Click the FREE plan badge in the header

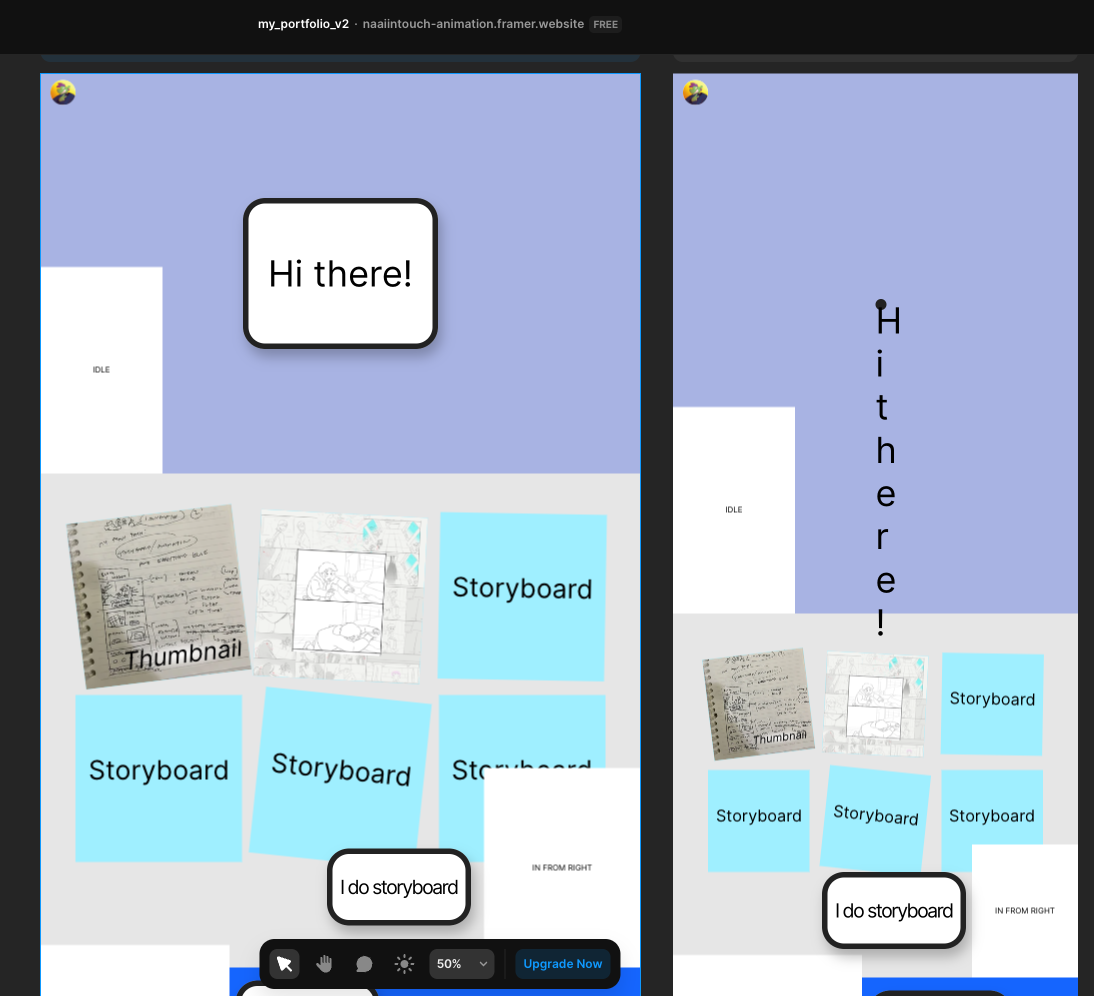605,24
